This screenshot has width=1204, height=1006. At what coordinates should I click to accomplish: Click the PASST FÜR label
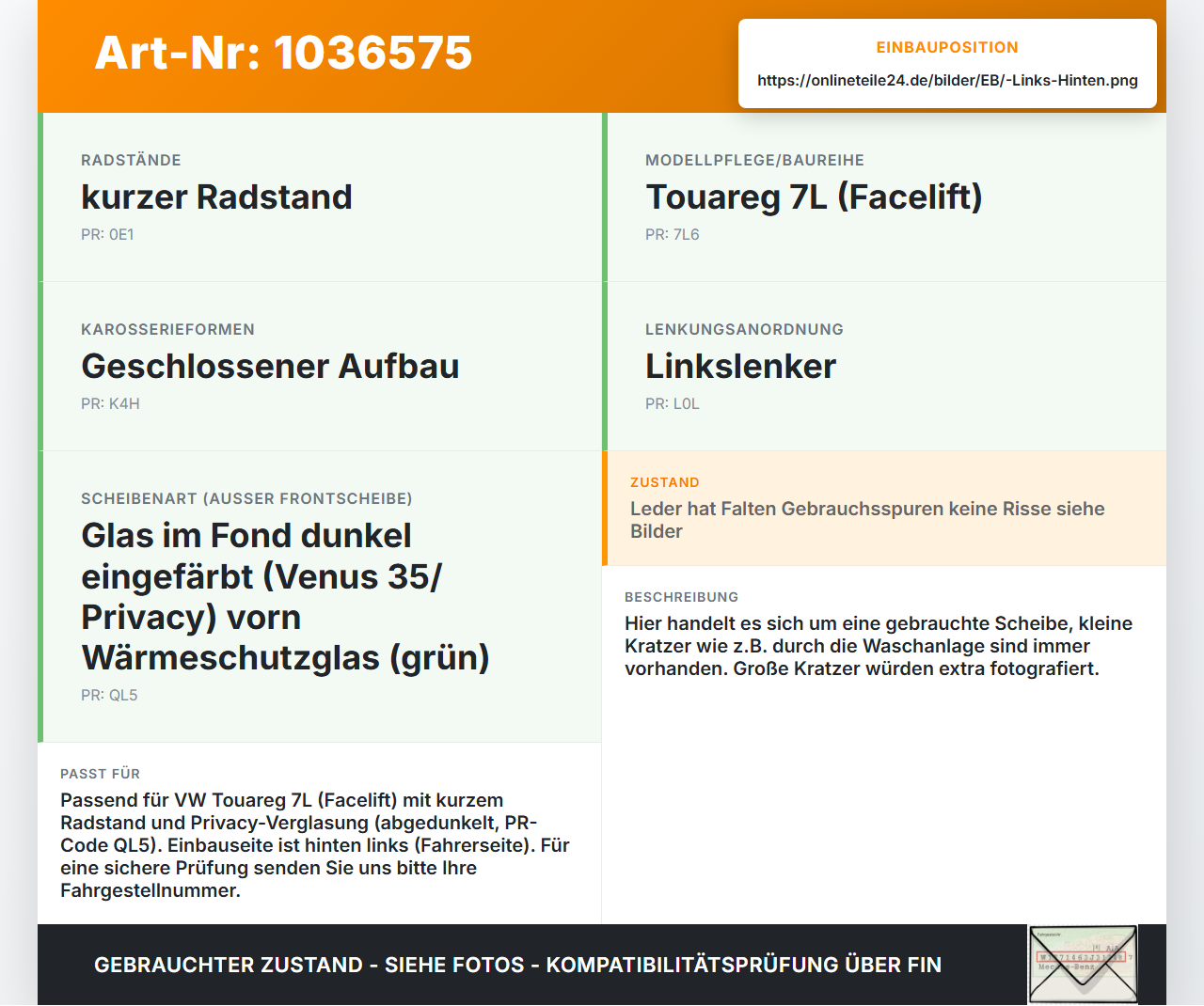100,774
